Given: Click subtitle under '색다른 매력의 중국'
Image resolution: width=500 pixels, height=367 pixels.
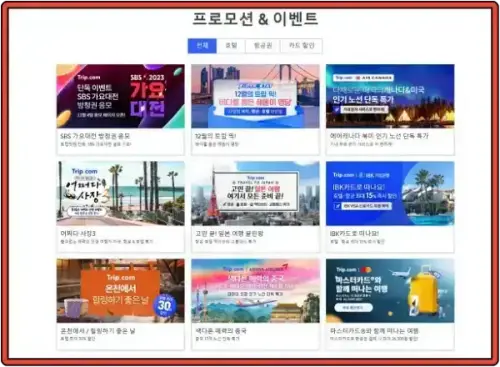Looking at the screenshot, I should 217,339.
